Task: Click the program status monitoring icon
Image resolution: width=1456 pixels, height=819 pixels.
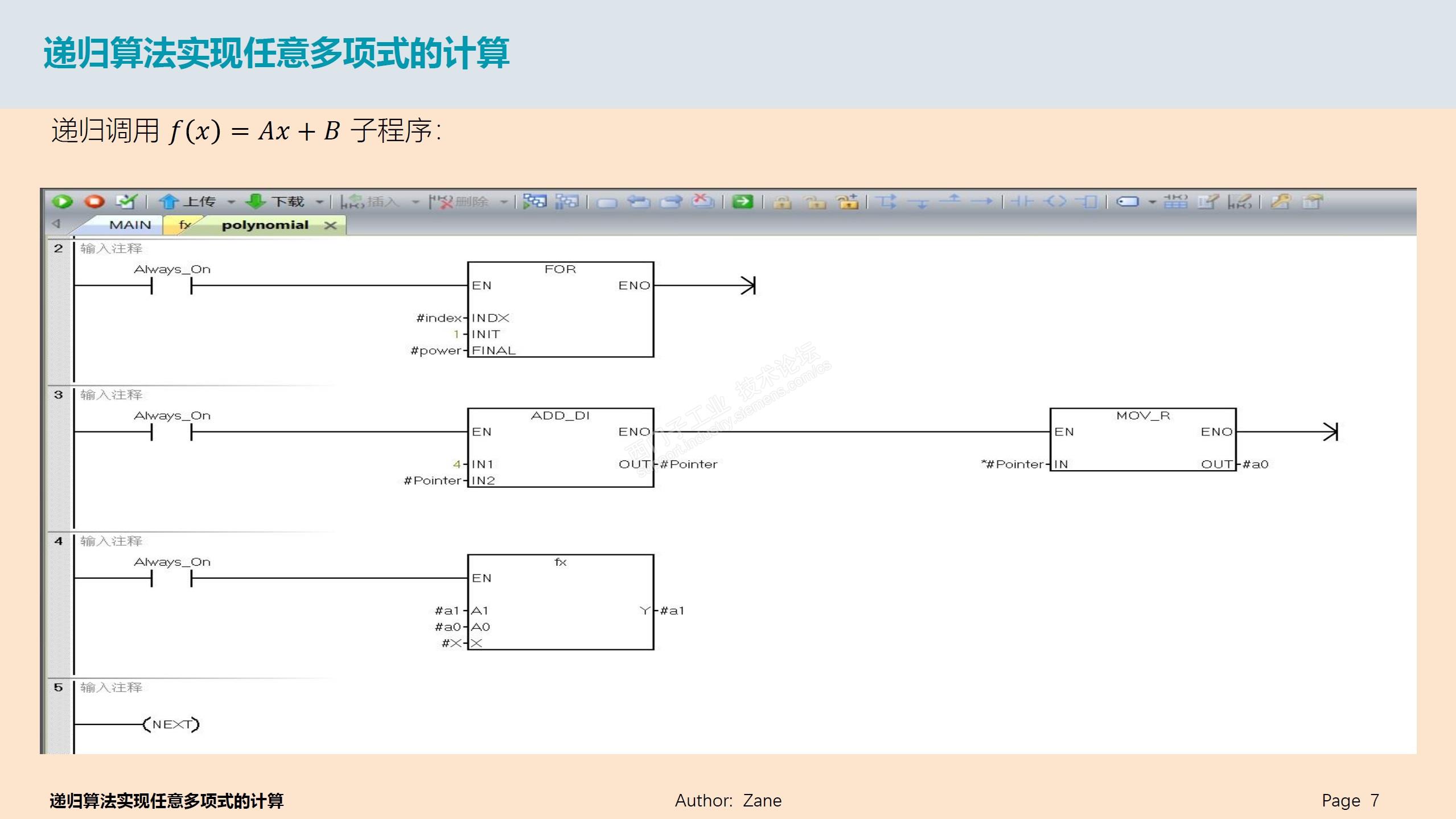Action: coord(534,201)
